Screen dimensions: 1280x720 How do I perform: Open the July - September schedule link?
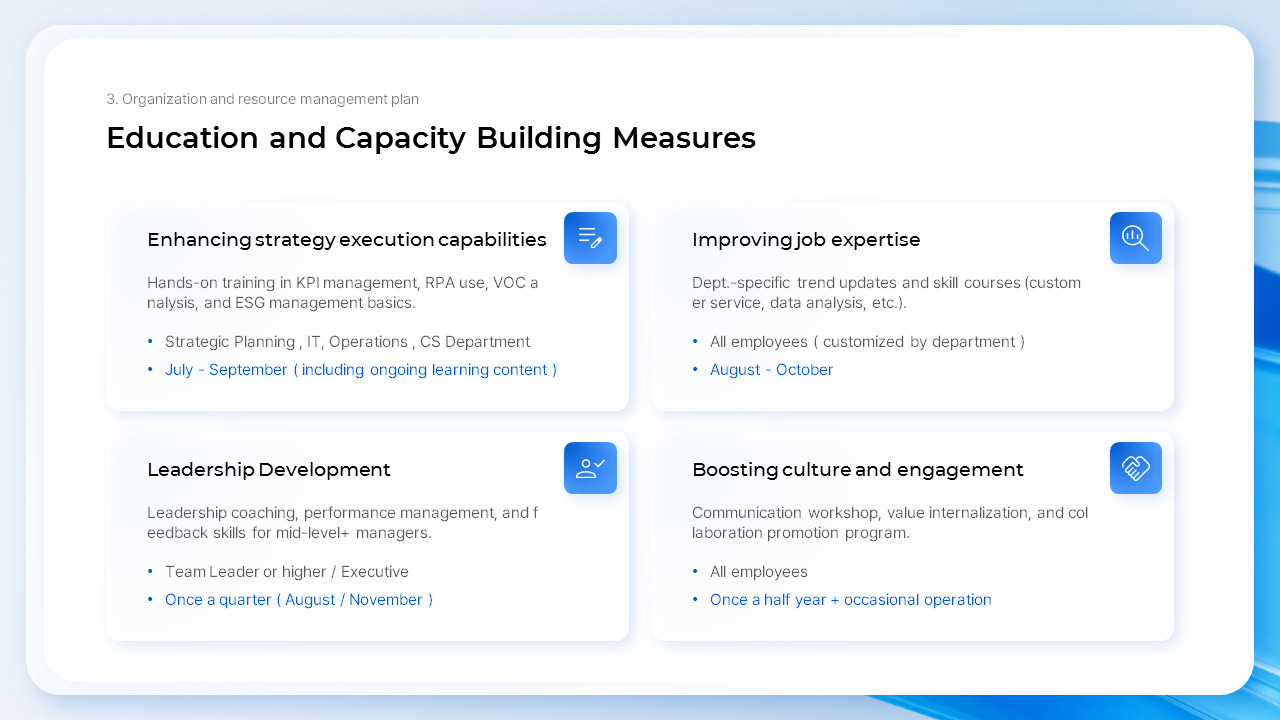tap(360, 369)
